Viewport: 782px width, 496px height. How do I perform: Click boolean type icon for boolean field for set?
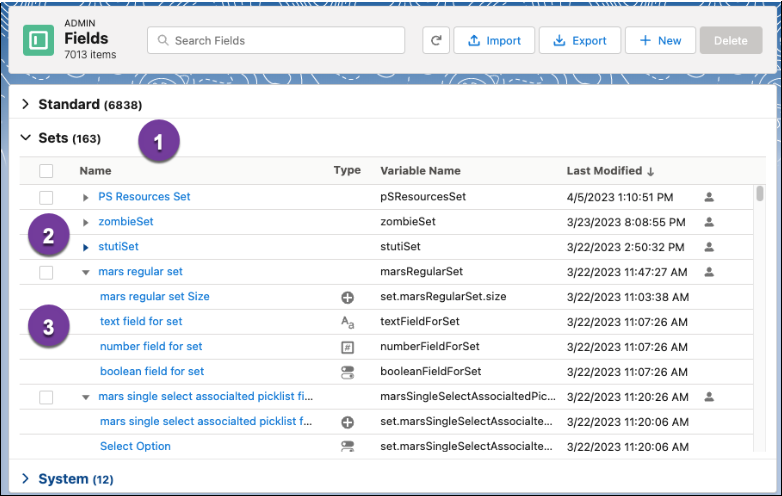(348, 372)
